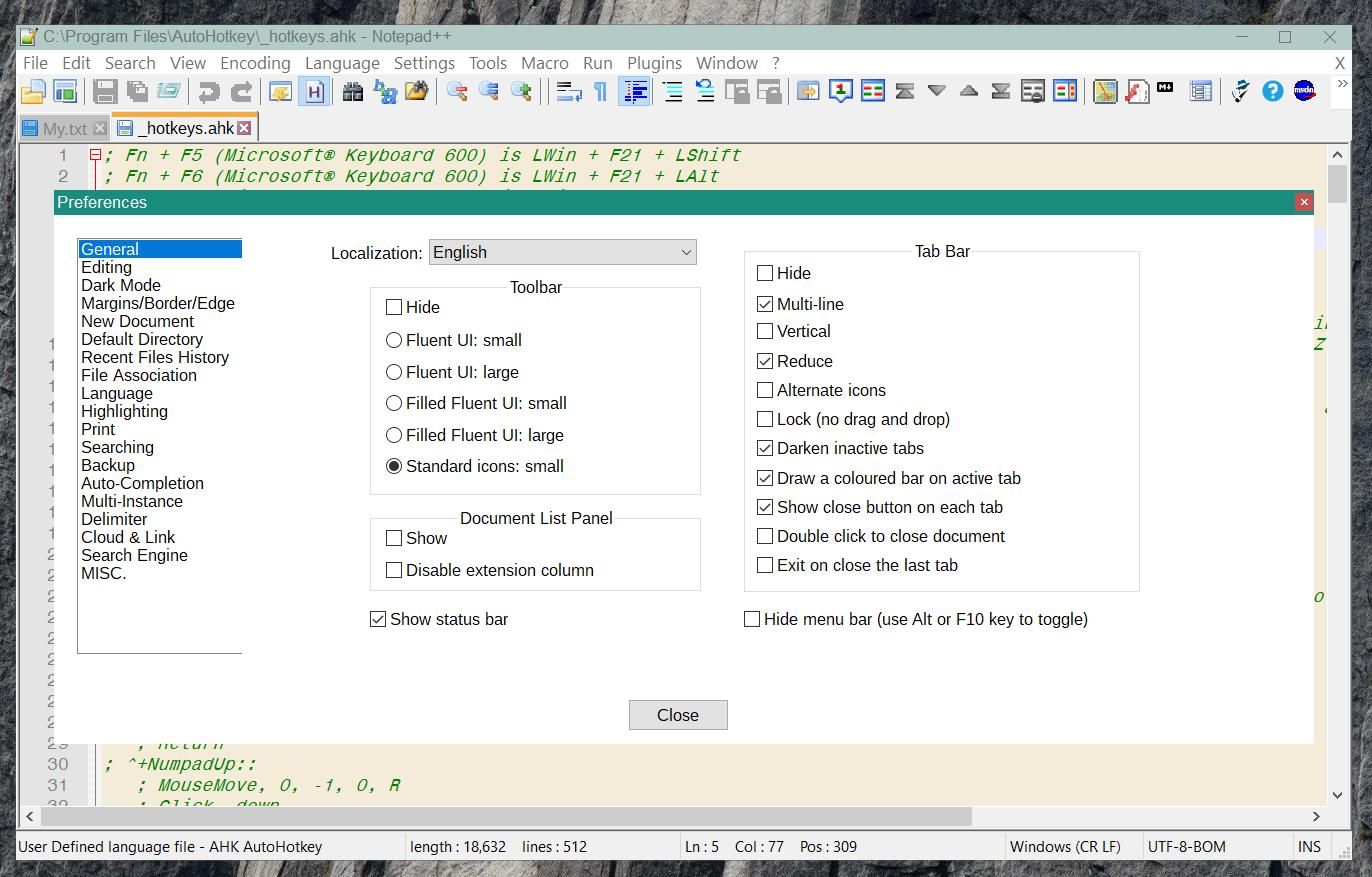
Task: Click INS indicator in status bar
Action: click(x=1309, y=846)
